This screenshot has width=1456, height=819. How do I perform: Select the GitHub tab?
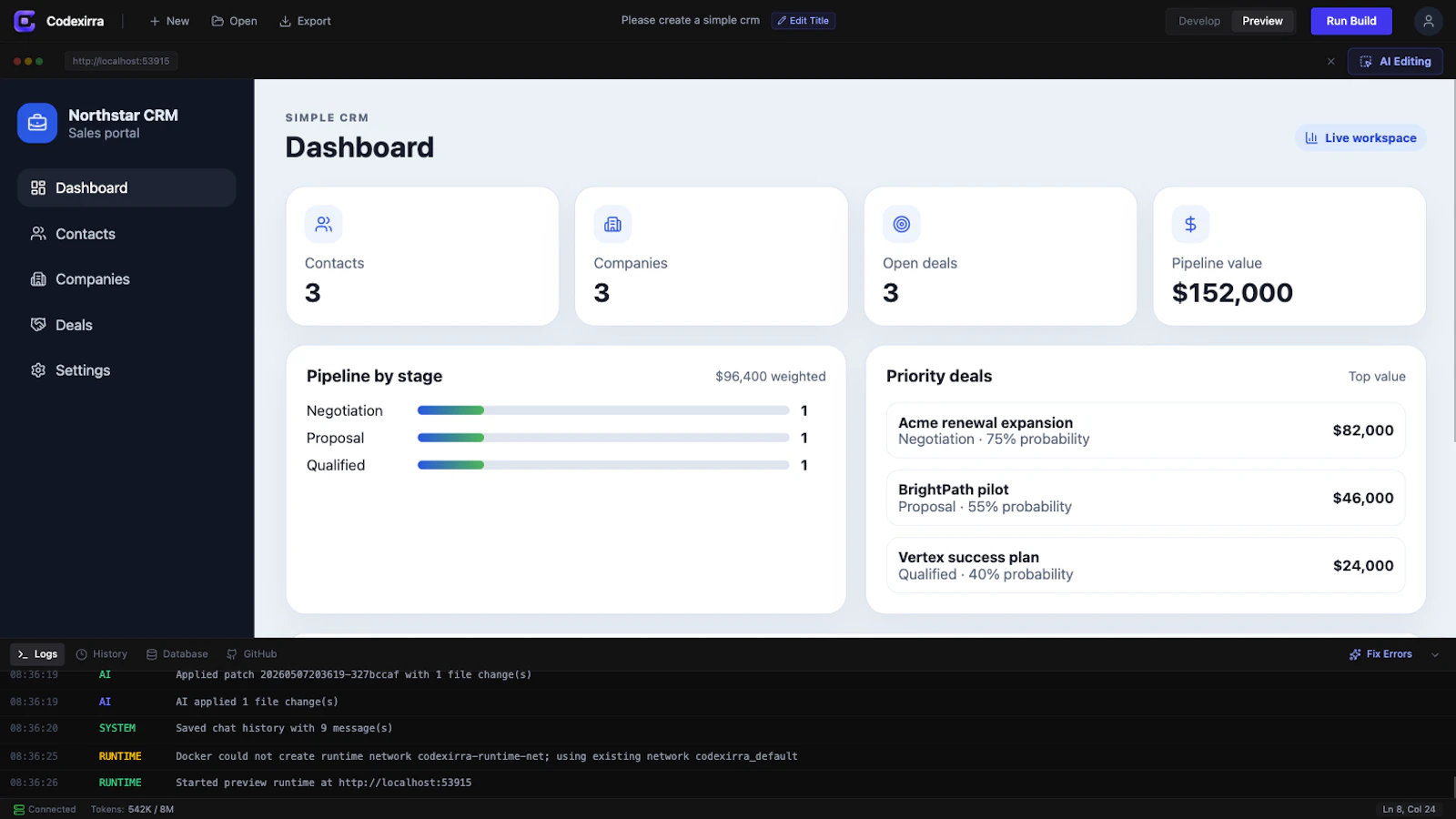(252, 654)
